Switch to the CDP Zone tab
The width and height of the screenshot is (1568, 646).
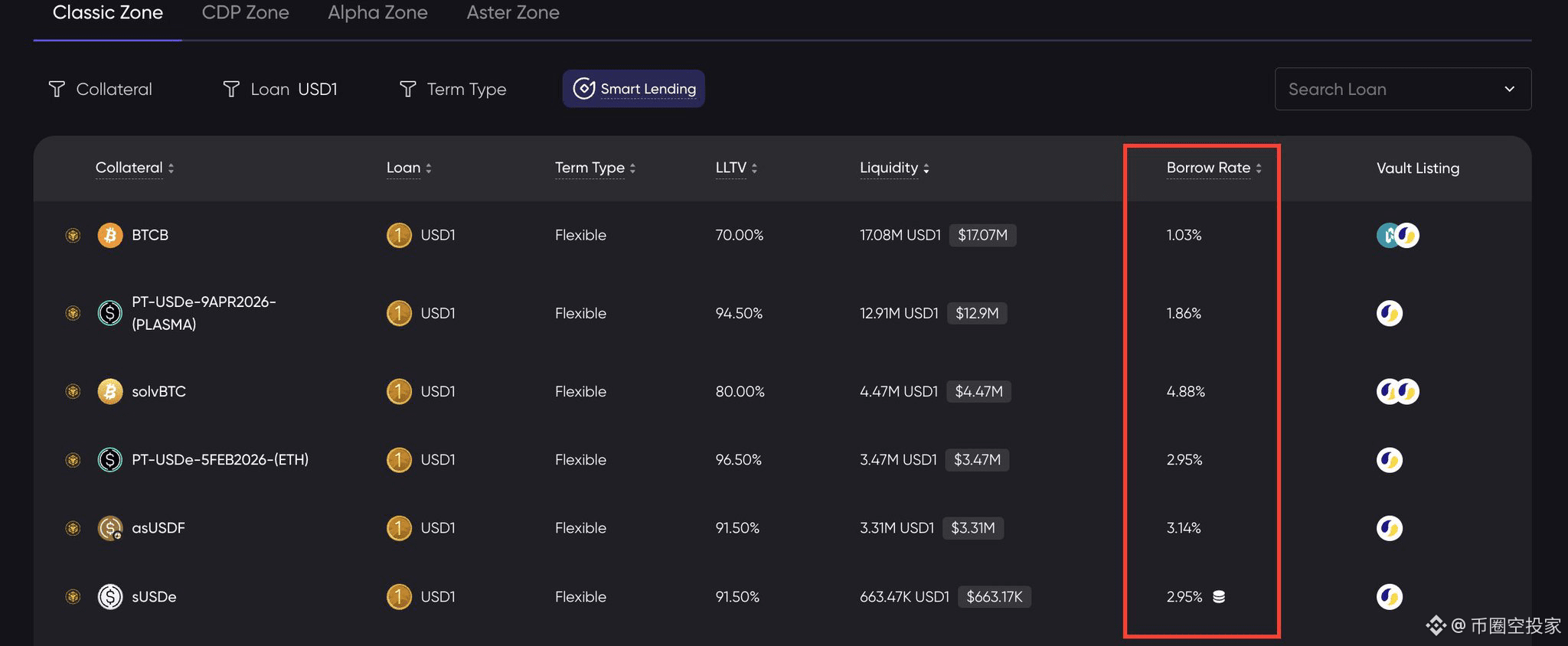[x=245, y=13]
